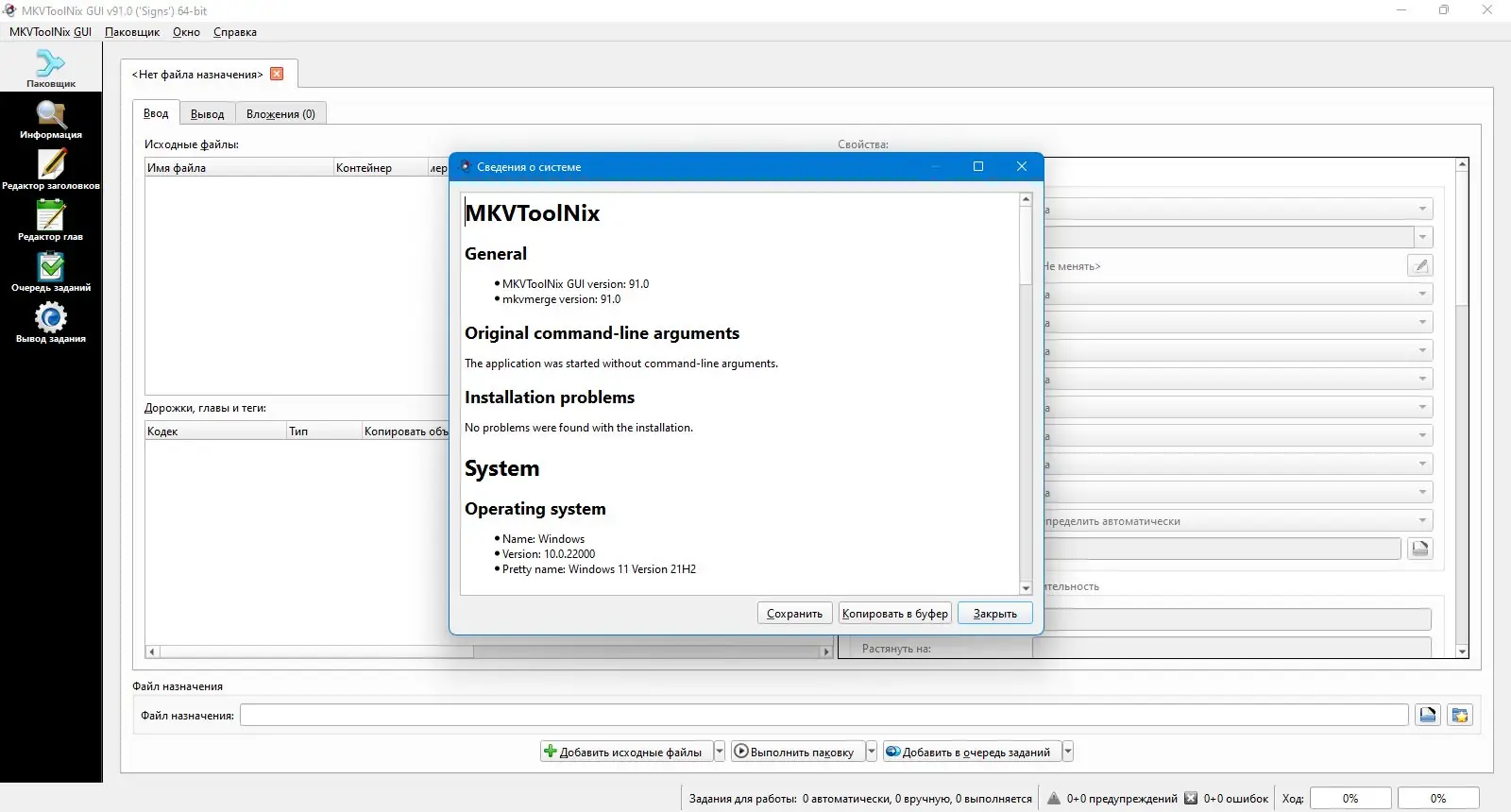1511x812 pixels.
Task: Click Сохранить button in system info dialog
Action: [x=794, y=613]
